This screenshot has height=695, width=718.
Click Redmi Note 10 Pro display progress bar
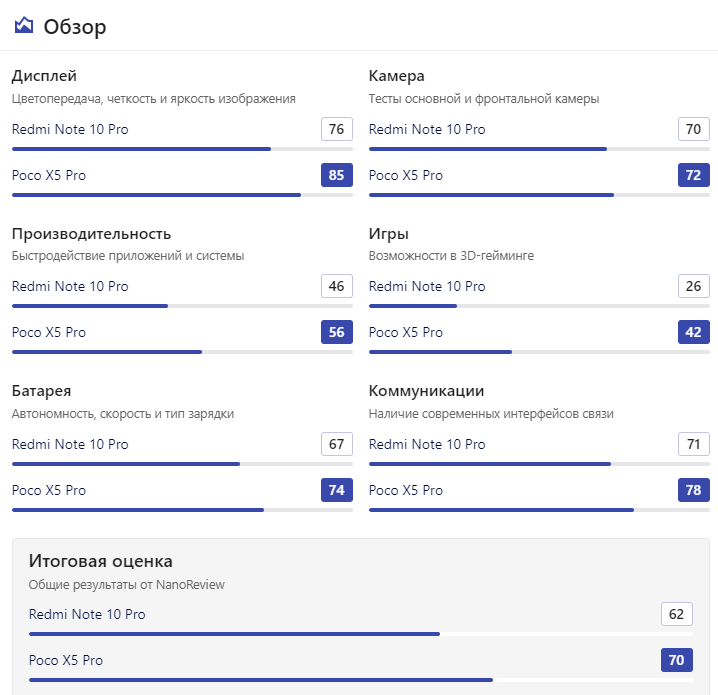tap(182, 149)
